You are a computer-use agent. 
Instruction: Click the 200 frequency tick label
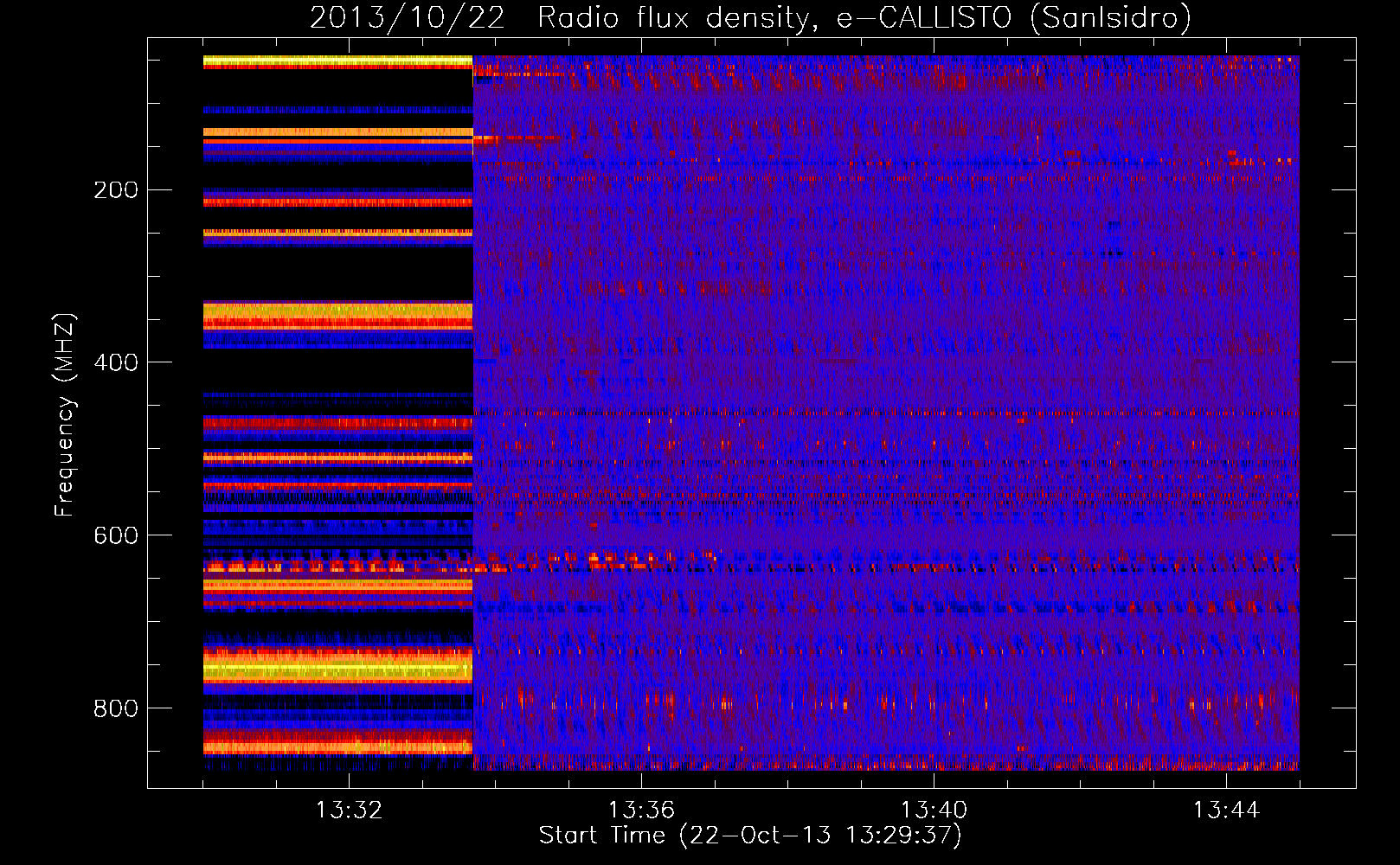click(x=116, y=190)
